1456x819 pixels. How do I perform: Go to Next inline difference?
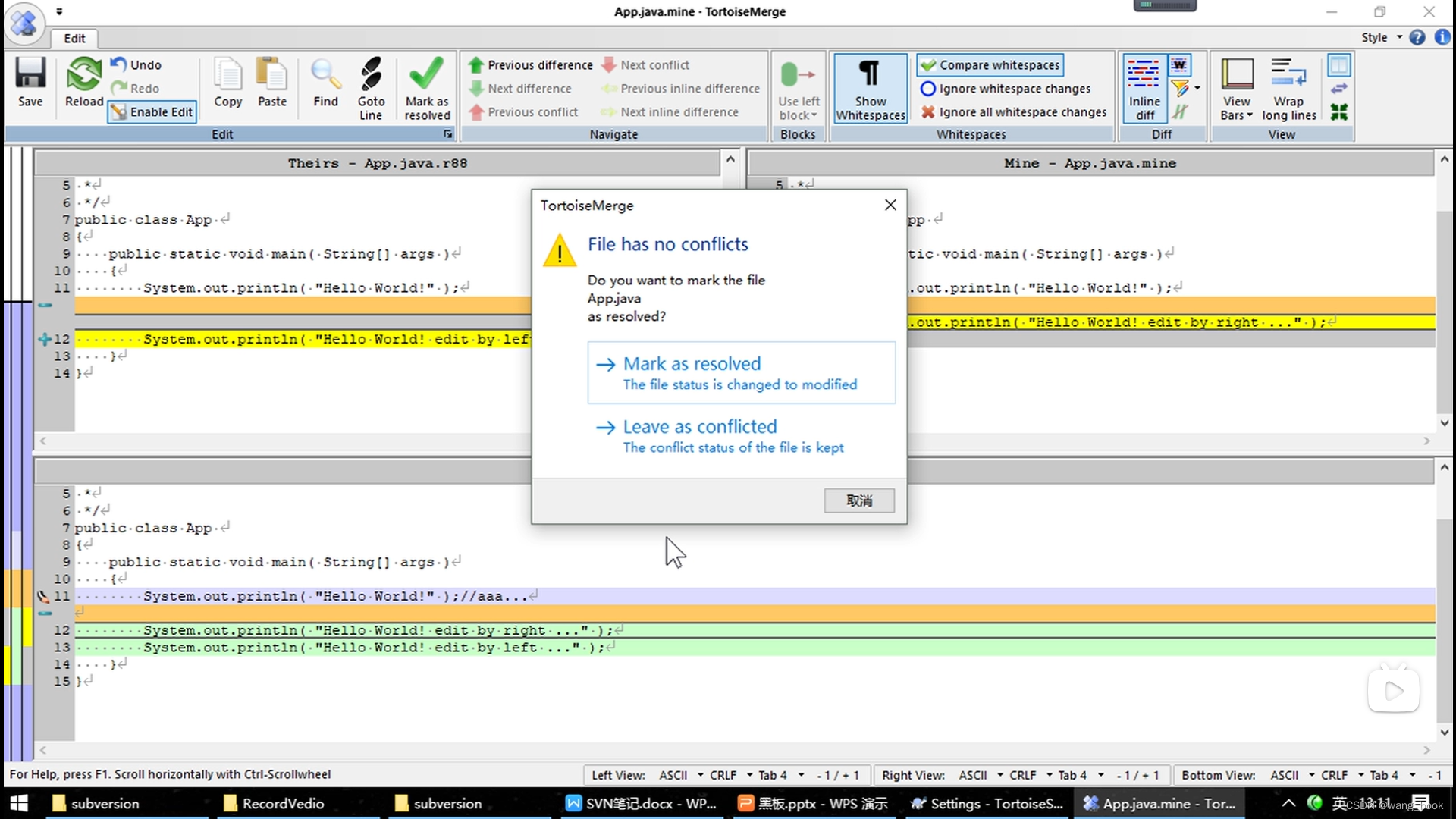click(x=670, y=112)
